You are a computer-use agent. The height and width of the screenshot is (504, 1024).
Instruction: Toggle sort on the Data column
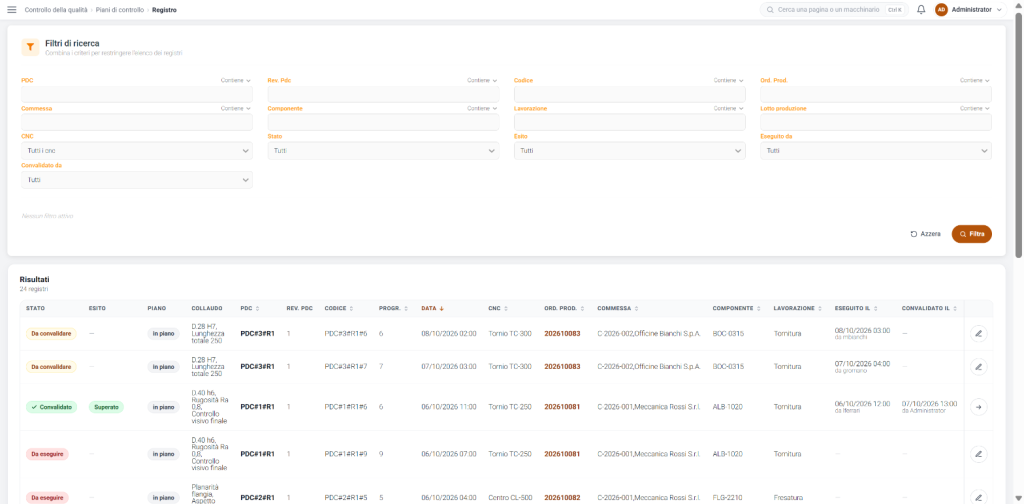433,308
